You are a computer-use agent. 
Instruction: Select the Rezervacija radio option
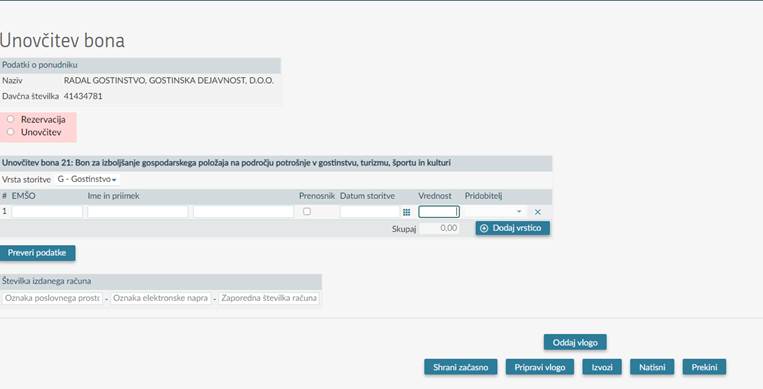[10, 119]
